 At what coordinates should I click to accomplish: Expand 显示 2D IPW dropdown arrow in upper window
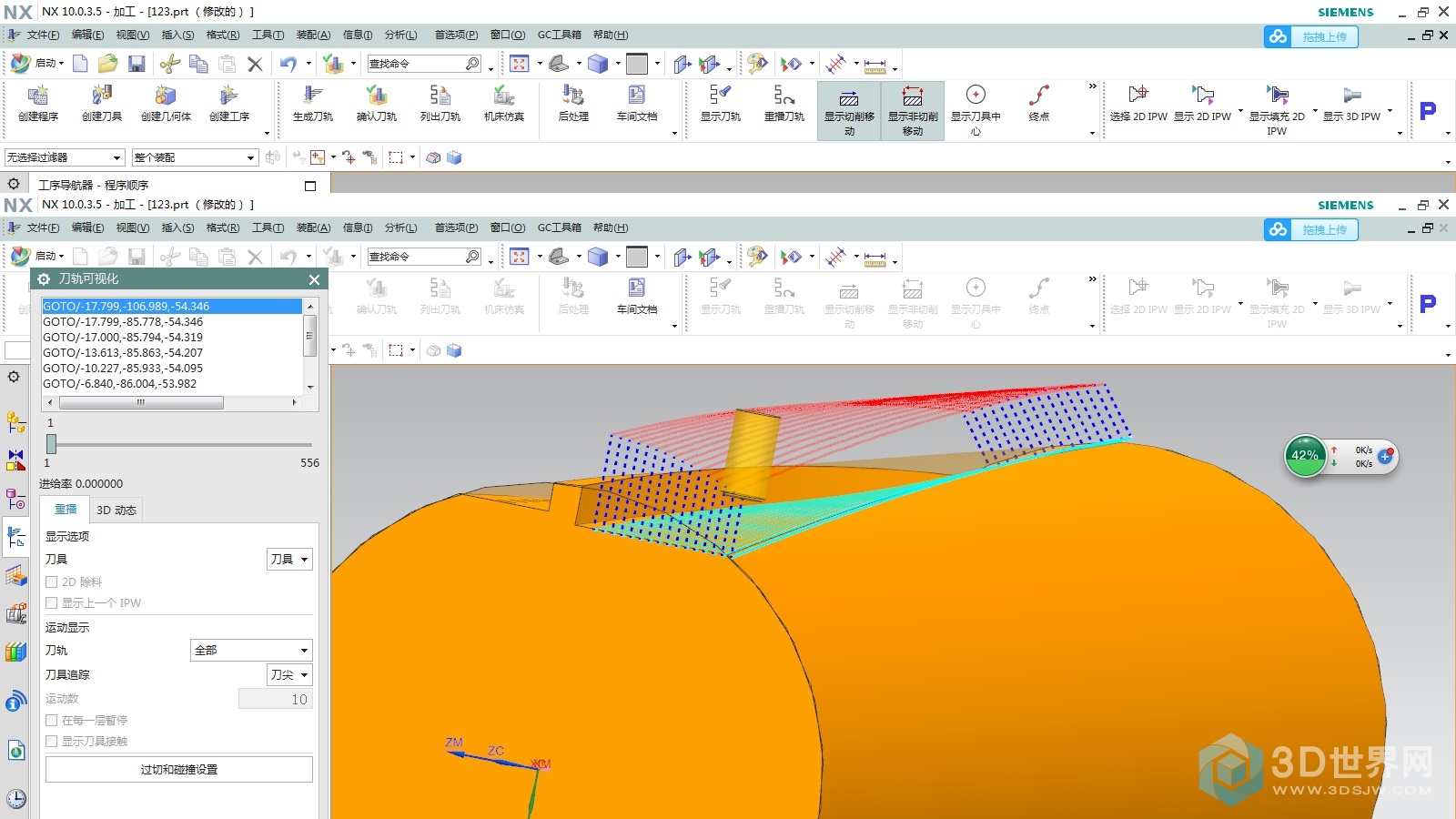click(x=1240, y=111)
